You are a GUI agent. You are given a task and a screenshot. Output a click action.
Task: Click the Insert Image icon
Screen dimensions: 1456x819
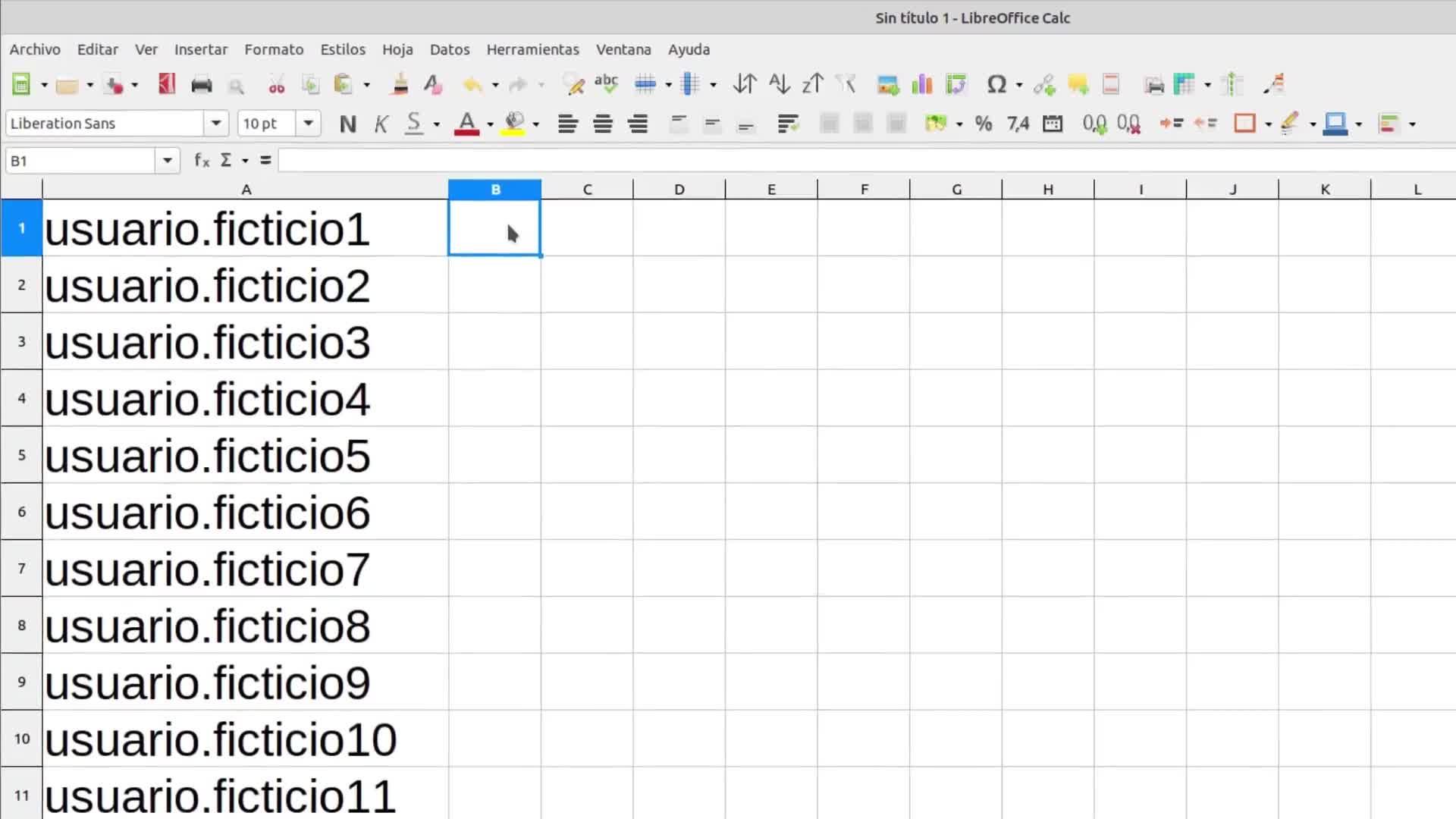[887, 84]
